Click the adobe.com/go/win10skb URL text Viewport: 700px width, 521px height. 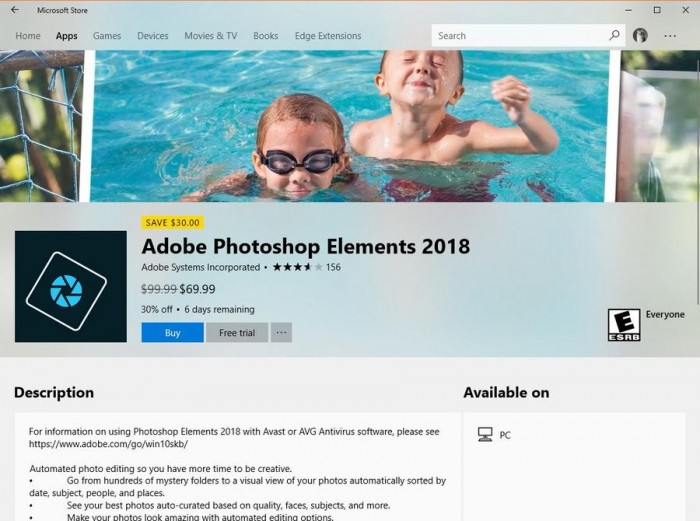[x=108, y=444]
